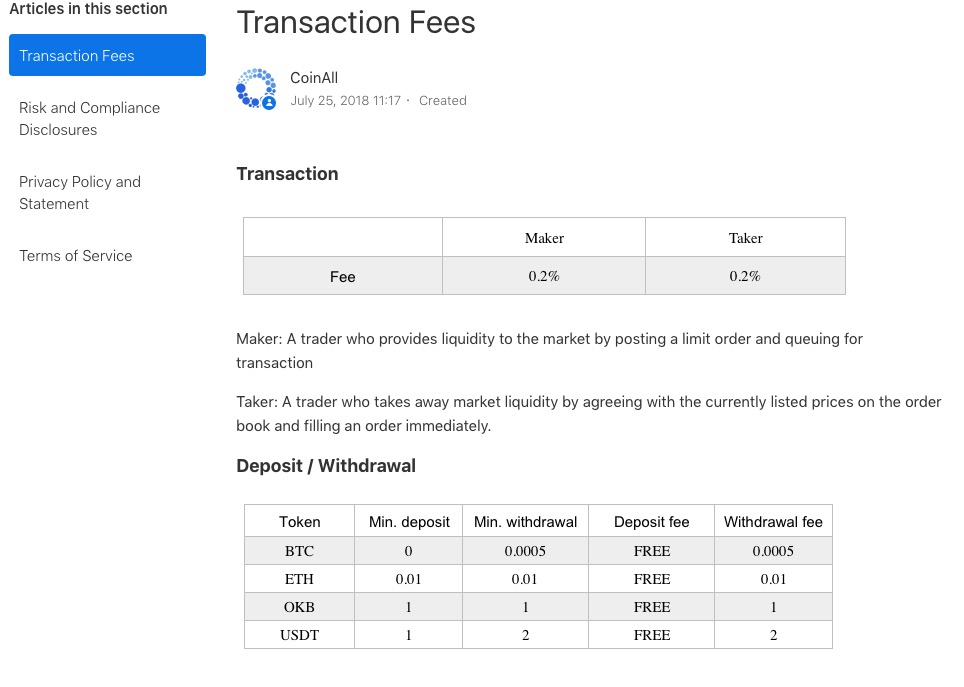Viewport: 964px width, 687px height.
Task: Select the ETH token row cell
Action: 299,579
